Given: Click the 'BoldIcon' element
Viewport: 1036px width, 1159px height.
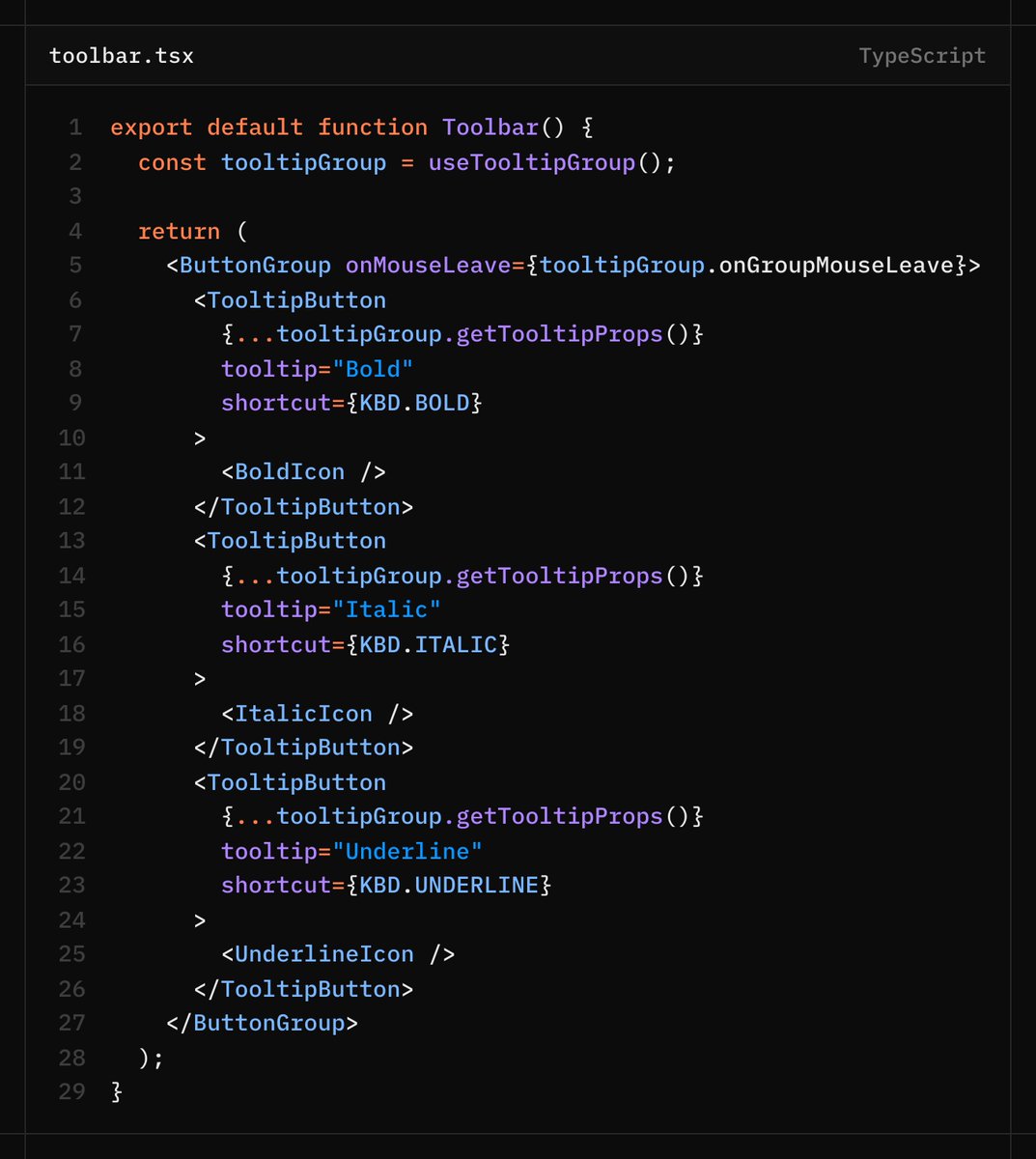Looking at the screenshot, I should pyautogui.click(x=290, y=472).
